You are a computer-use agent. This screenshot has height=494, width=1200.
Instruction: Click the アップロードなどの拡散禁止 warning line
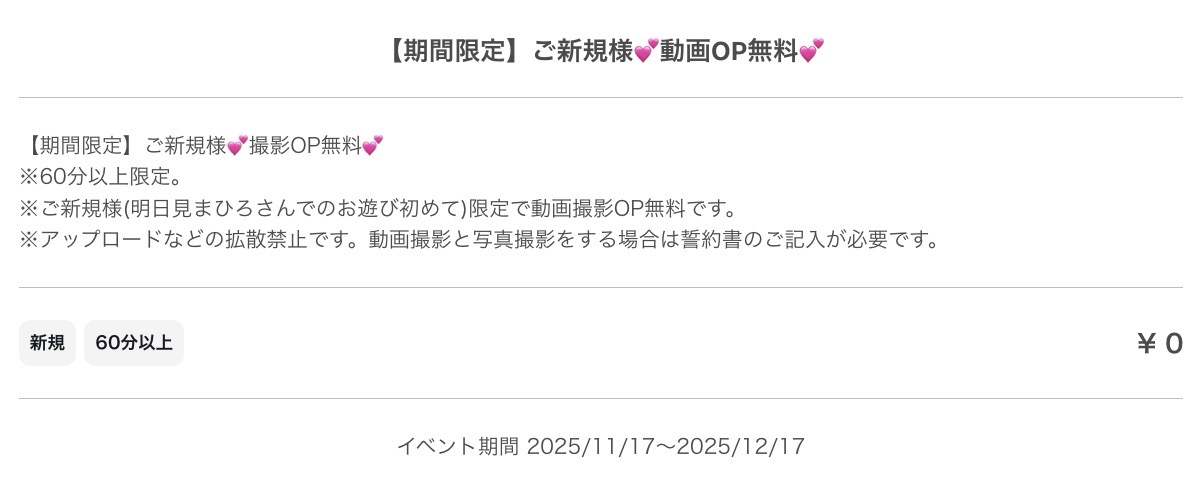point(479,240)
